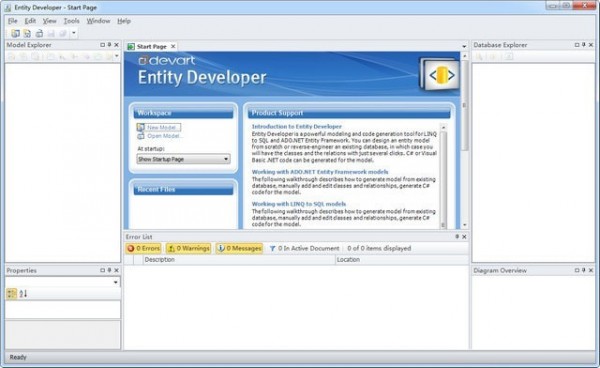The height and width of the screenshot is (368, 600).
Task: Pin the Error List panel
Action: (x=457, y=237)
